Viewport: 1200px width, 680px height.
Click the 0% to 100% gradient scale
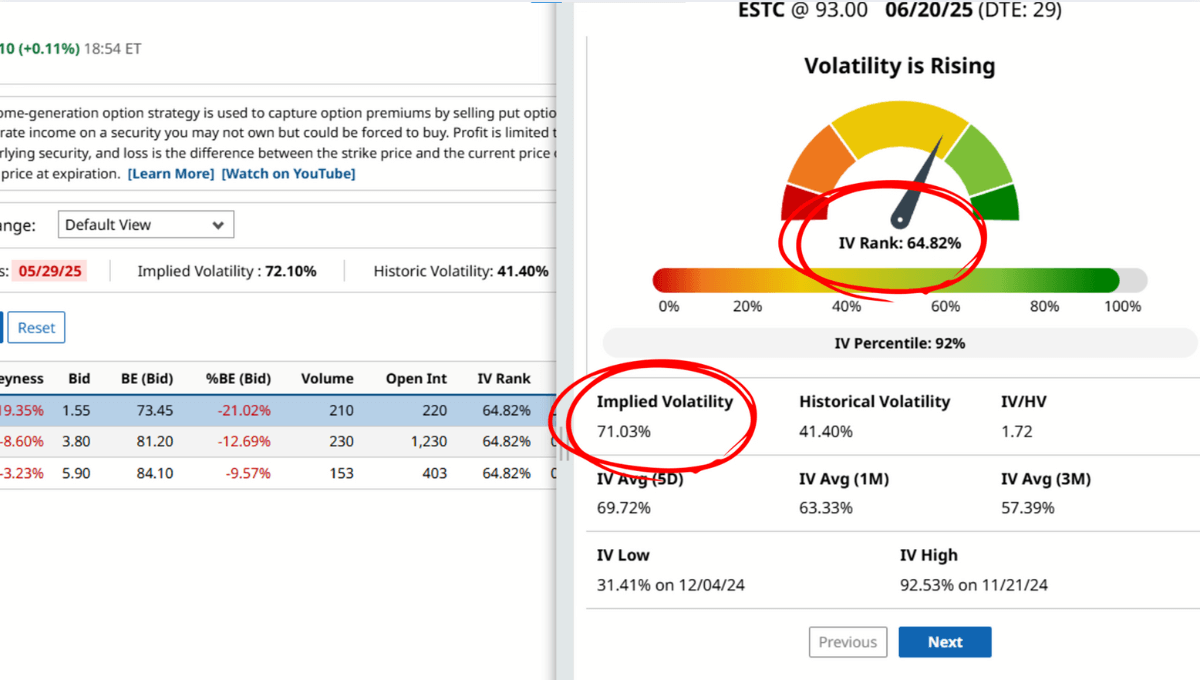[x=898, y=278]
